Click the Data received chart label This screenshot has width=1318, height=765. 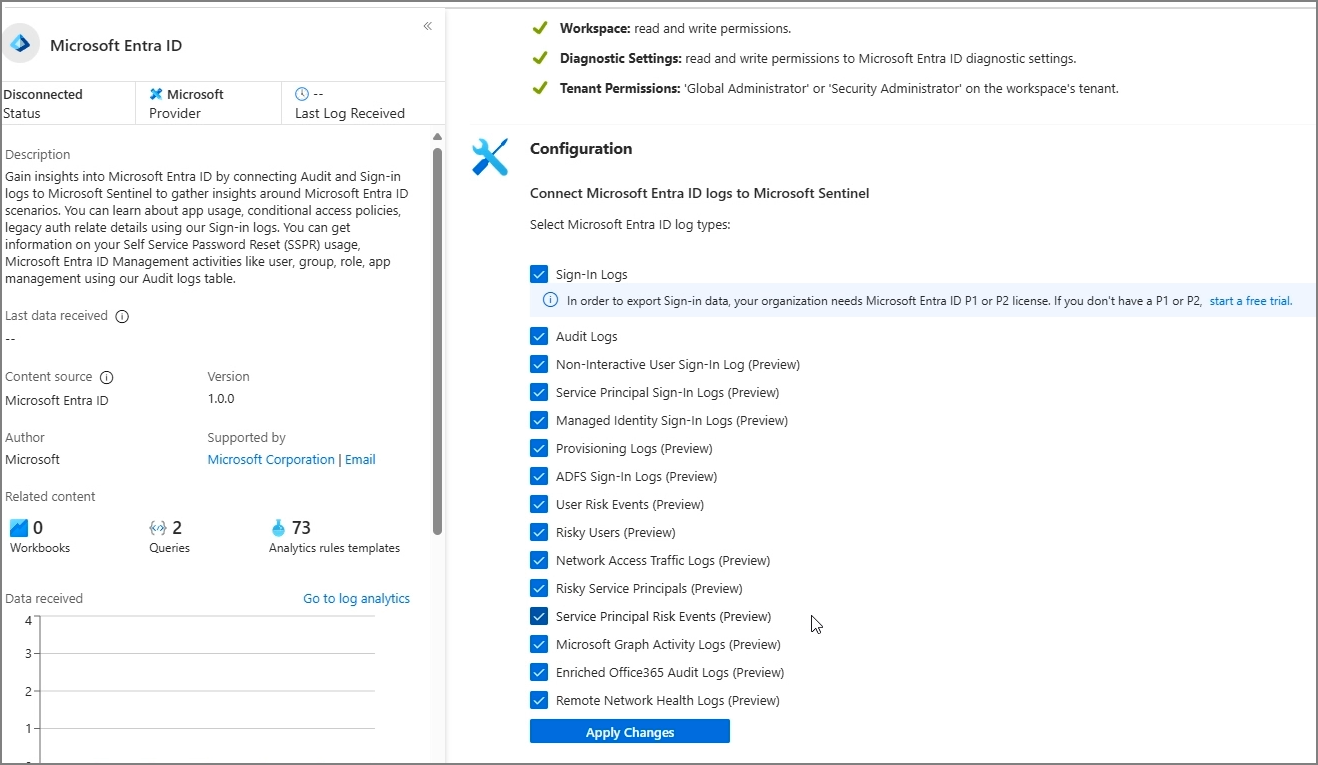coord(44,598)
